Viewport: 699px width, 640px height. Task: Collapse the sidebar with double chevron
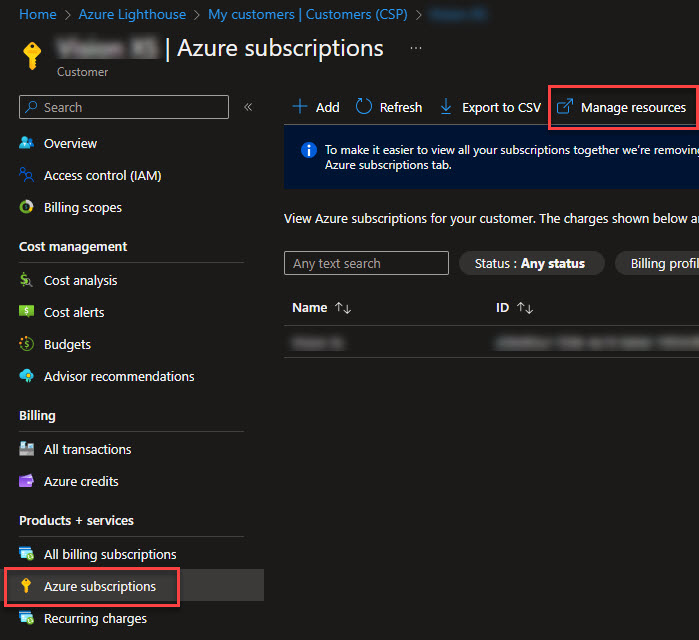[248, 107]
